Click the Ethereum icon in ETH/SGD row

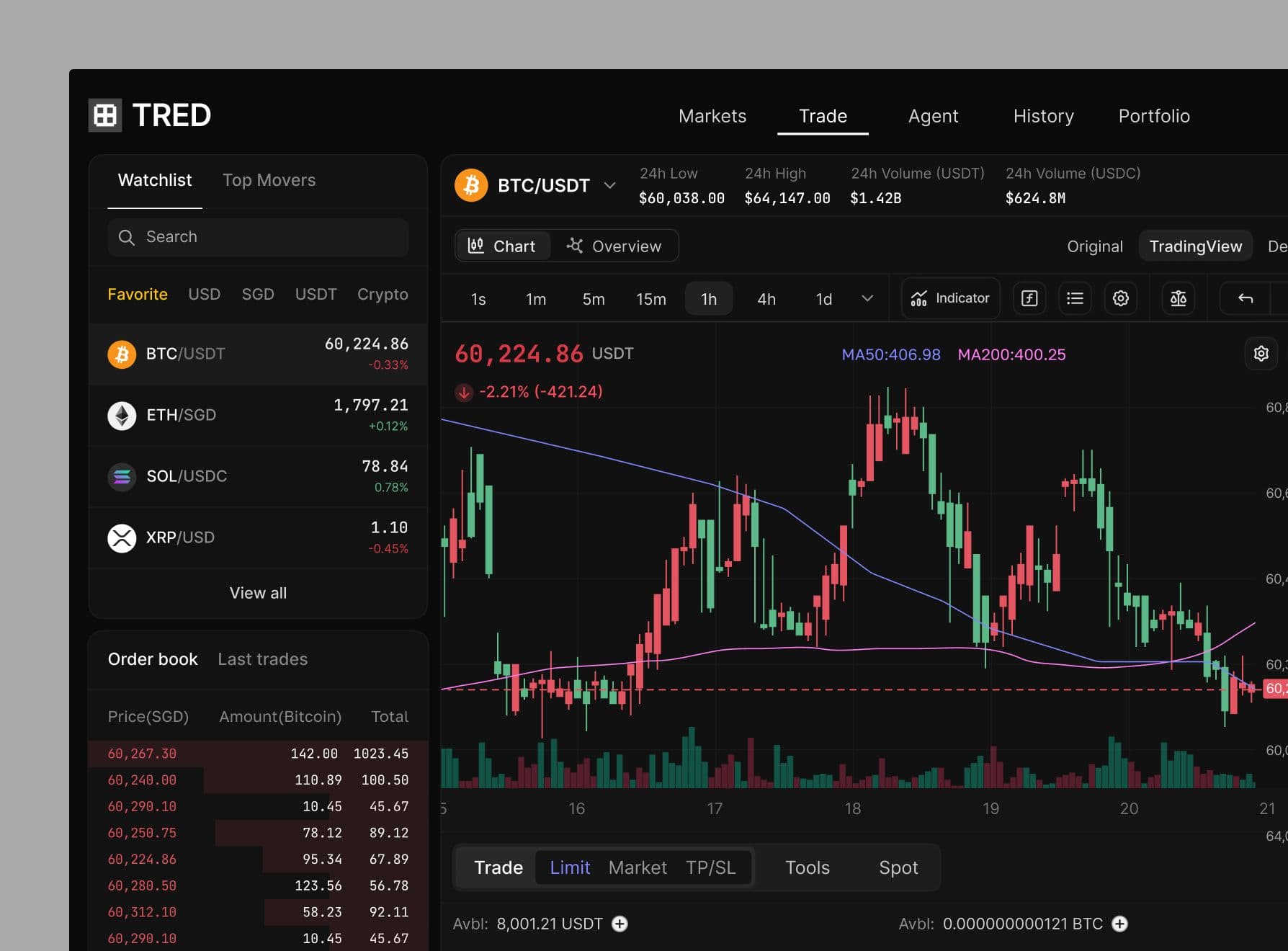[122, 416]
